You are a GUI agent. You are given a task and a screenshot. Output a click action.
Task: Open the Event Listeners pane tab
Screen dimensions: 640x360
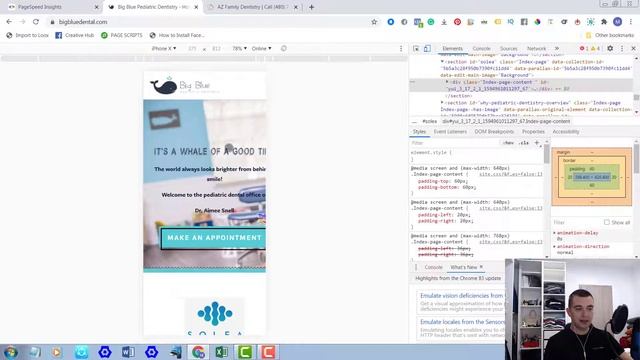pos(450,131)
